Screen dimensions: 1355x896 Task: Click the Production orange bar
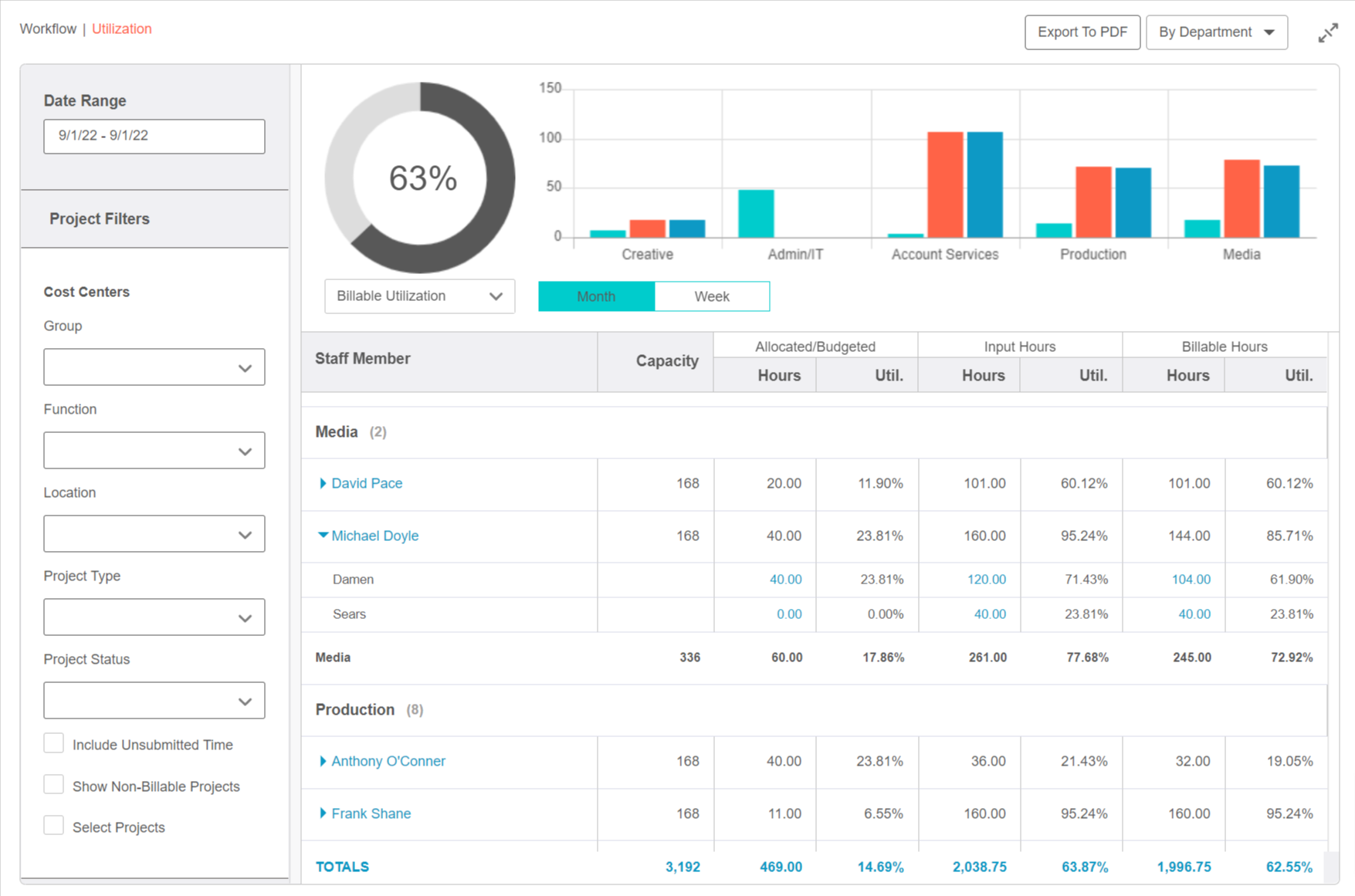(x=1093, y=202)
